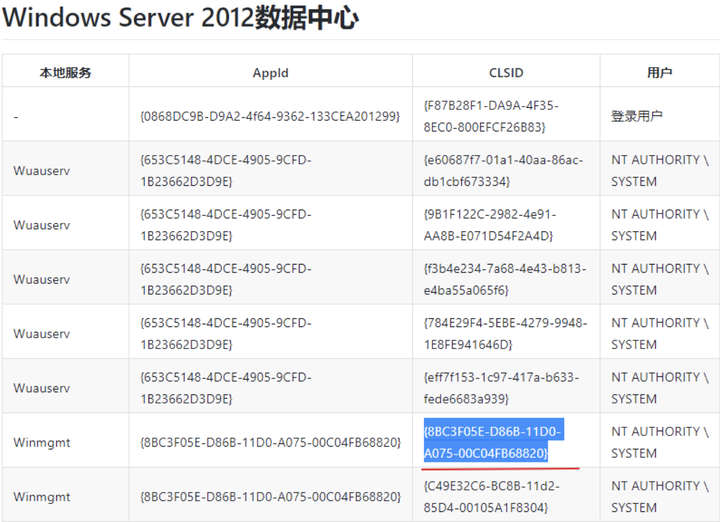Click the dash in the first service cell
The width and height of the screenshot is (720, 522).
(x=16, y=117)
